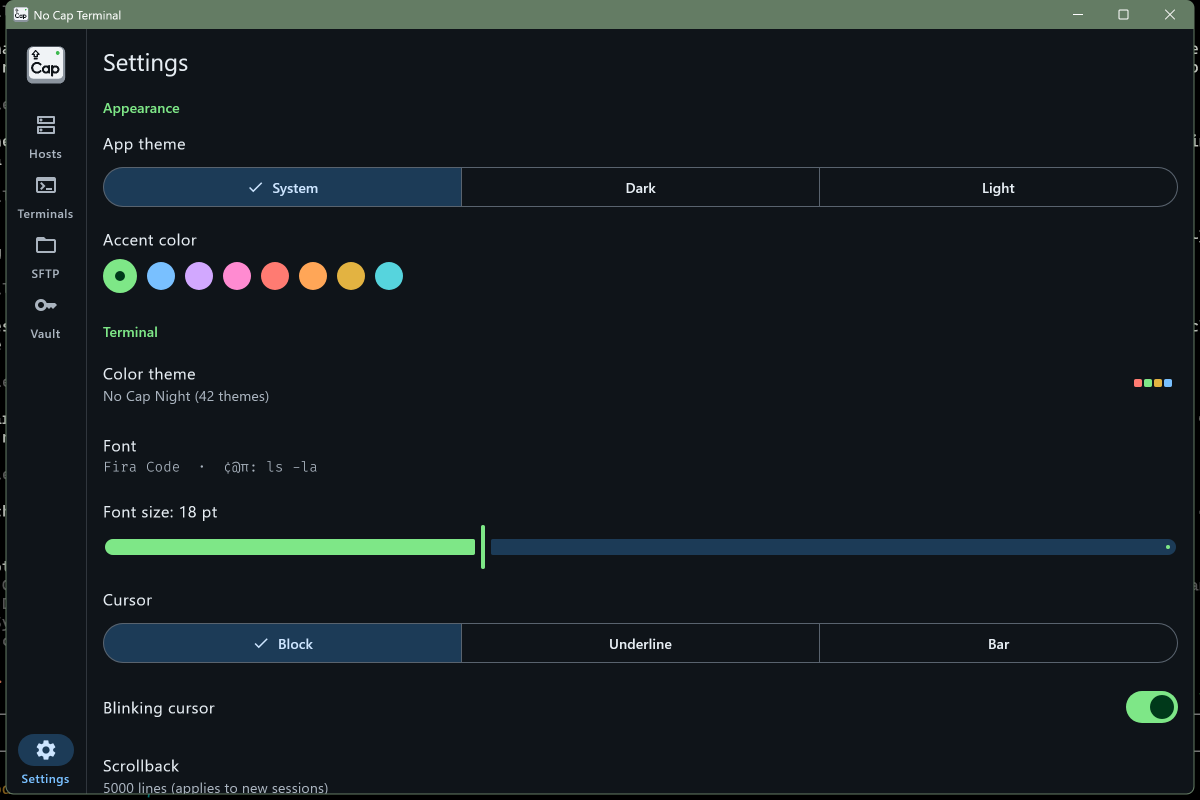The width and height of the screenshot is (1200, 800).
Task: Click the color theme preview swatches
Action: coord(1153,383)
